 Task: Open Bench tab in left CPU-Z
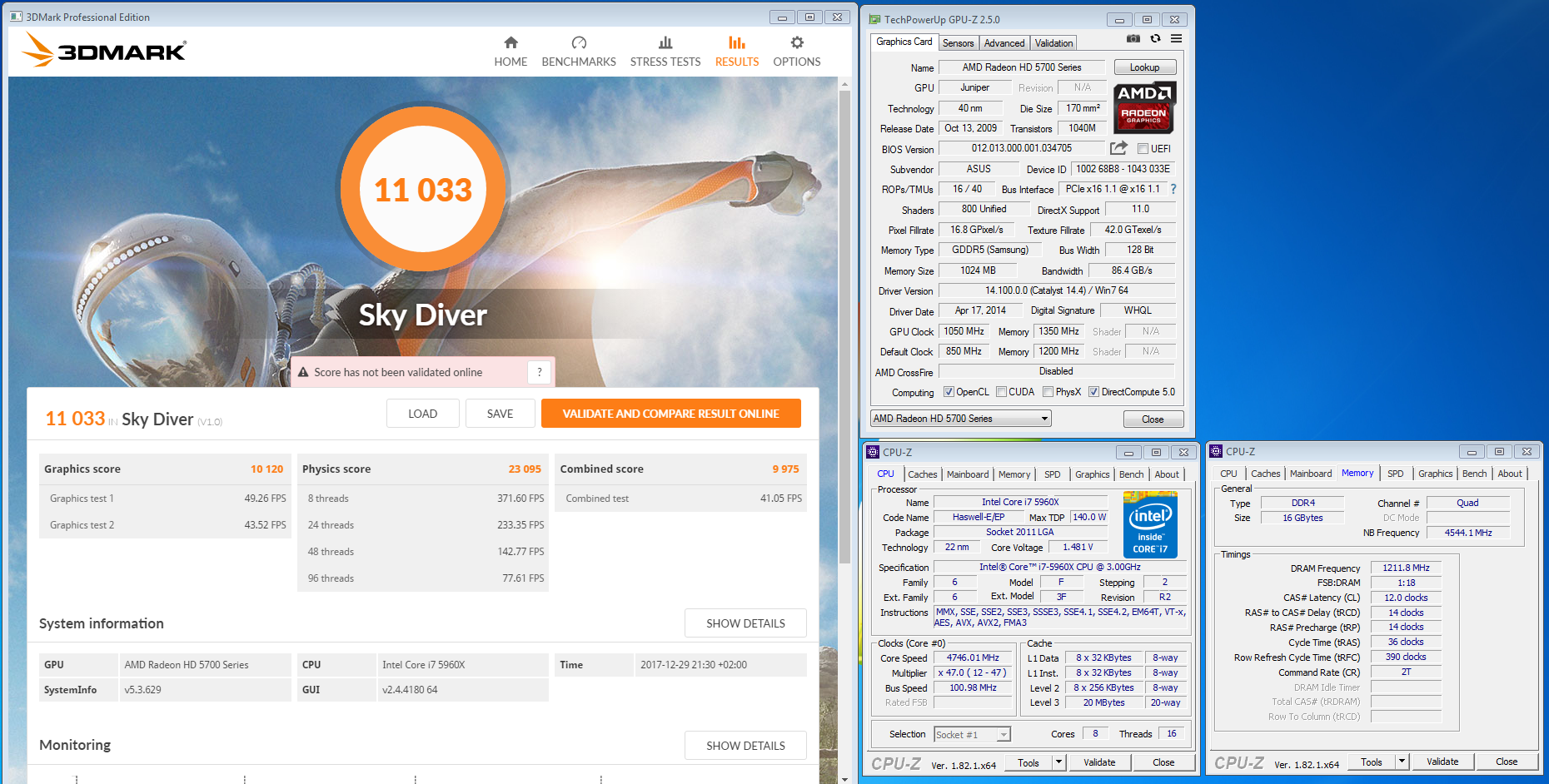[1131, 474]
